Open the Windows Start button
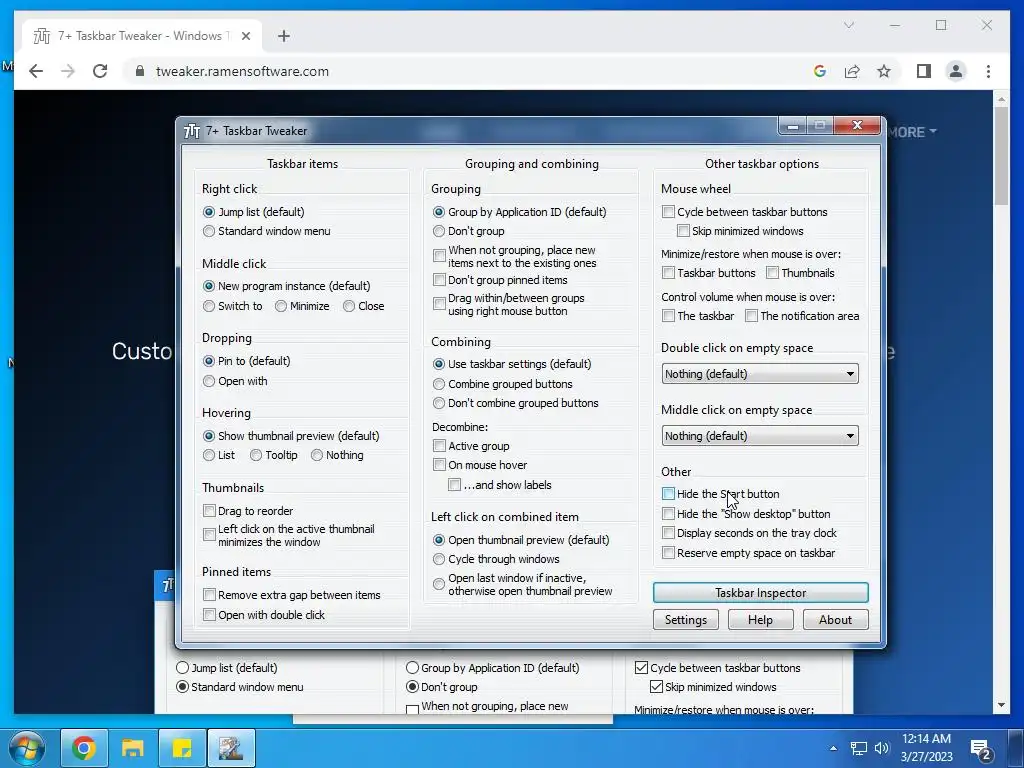The width and height of the screenshot is (1024, 768). click(x=26, y=748)
